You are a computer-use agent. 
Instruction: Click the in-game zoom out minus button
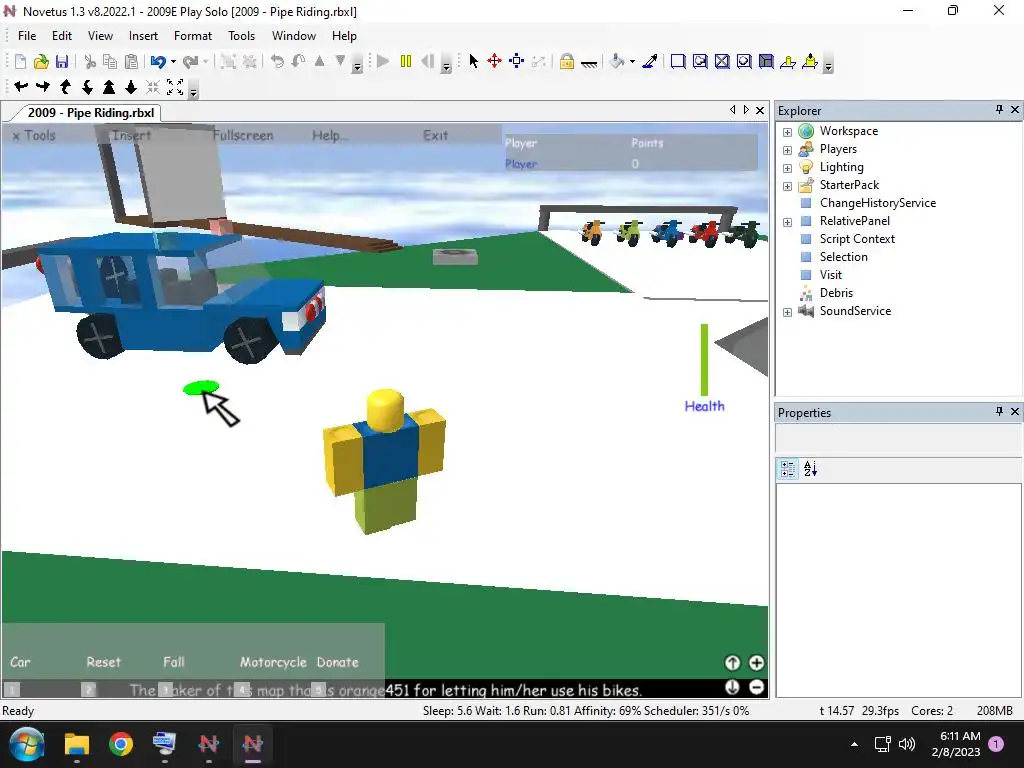point(756,687)
